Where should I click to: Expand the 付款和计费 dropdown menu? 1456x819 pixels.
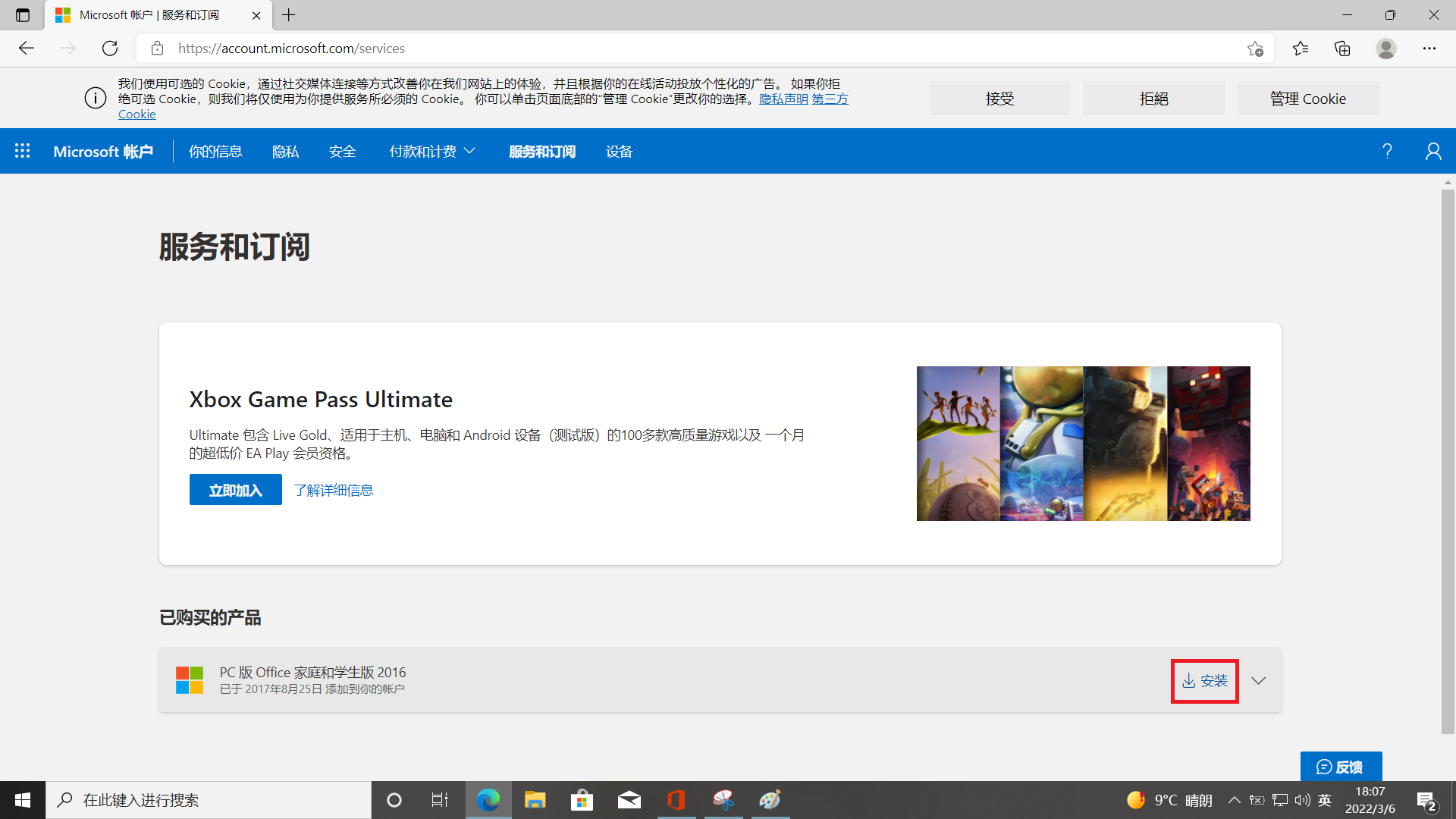432,152
